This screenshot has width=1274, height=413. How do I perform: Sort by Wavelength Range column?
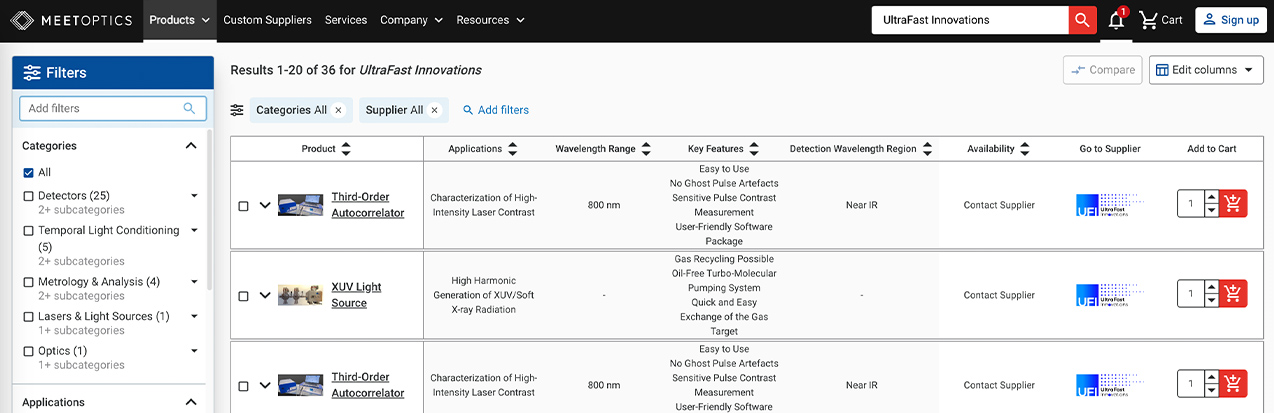pos(646,149)
